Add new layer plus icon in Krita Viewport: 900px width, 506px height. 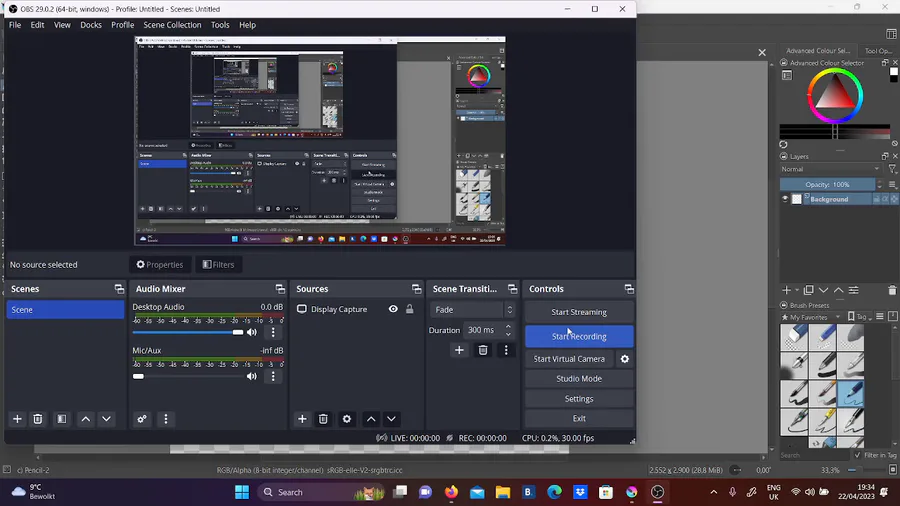pyautogui.click(x=786, y=290)
